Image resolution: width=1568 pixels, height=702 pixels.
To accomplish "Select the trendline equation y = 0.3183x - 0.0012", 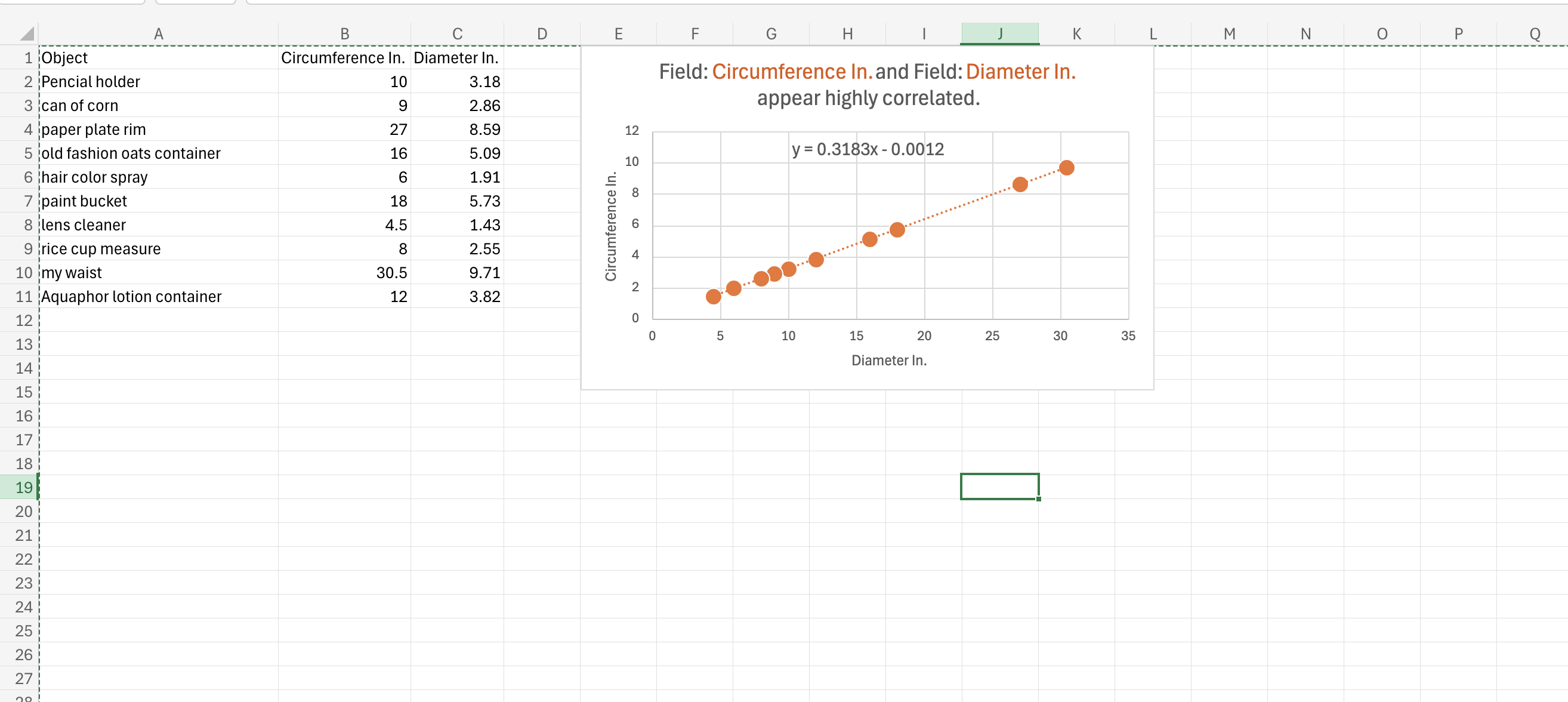I will tap(868, 149).
